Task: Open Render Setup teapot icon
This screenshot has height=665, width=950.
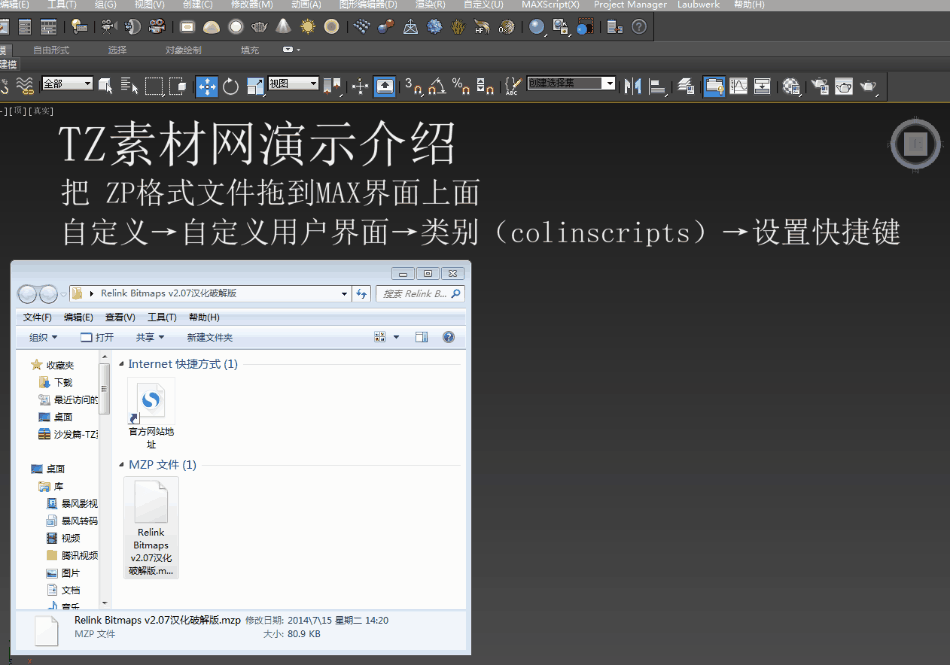Action: click(x=820, y=87)
